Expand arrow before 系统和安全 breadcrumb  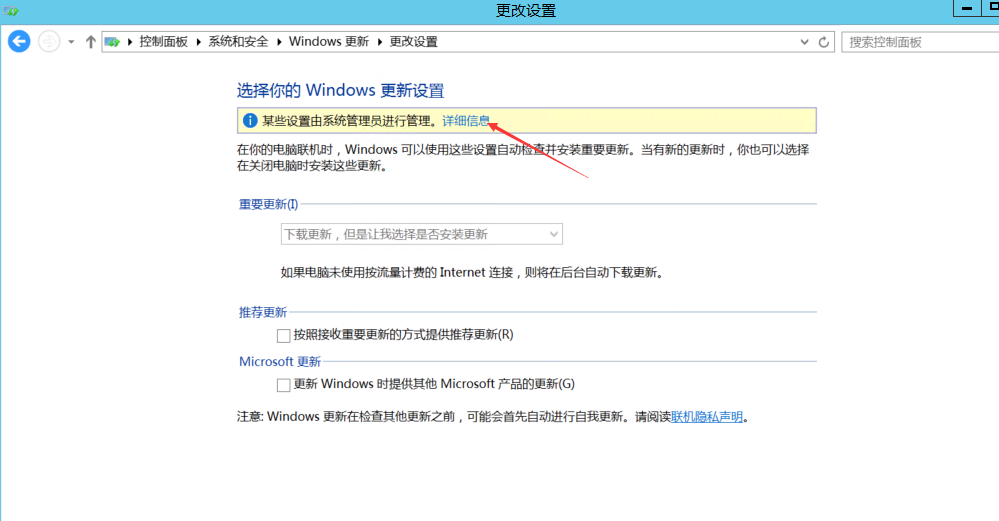click(x=198, y=42)
